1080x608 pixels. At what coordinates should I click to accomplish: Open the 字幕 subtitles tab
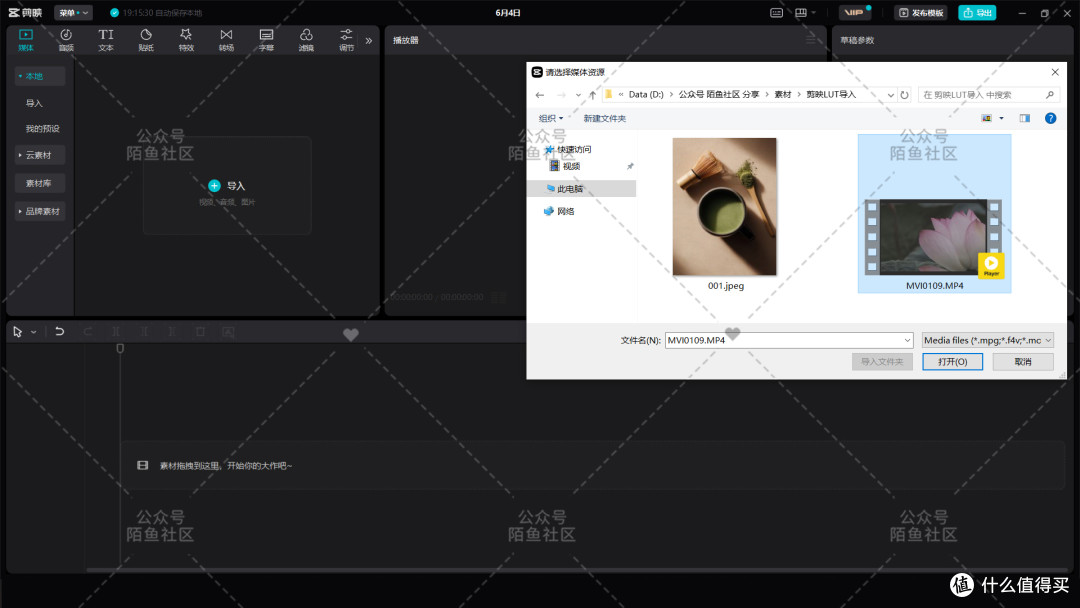267,40
